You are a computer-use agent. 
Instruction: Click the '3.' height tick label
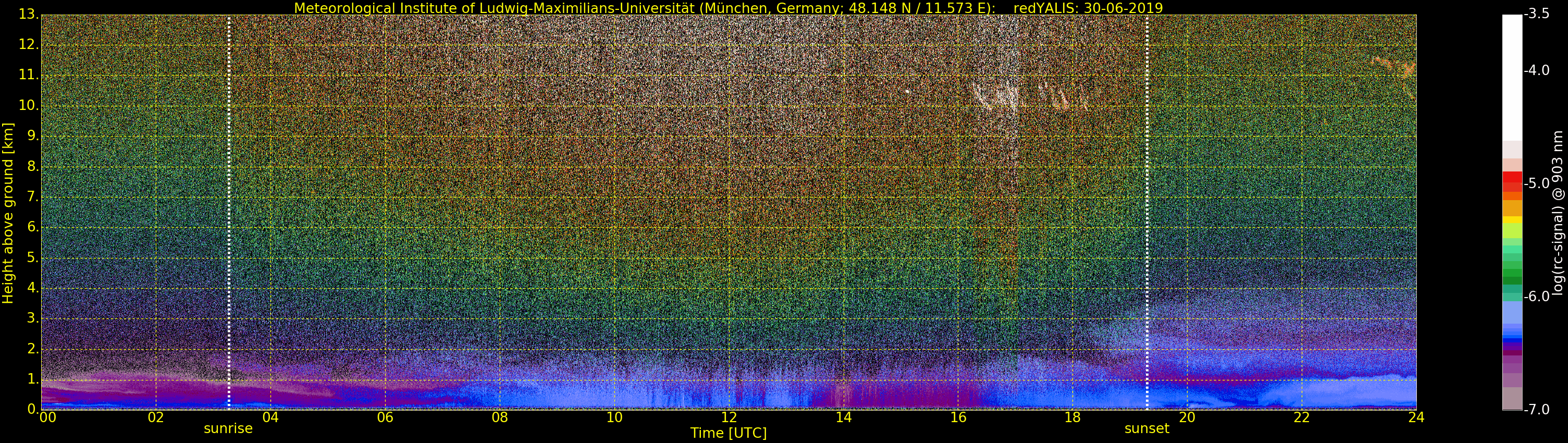point(33,318)
